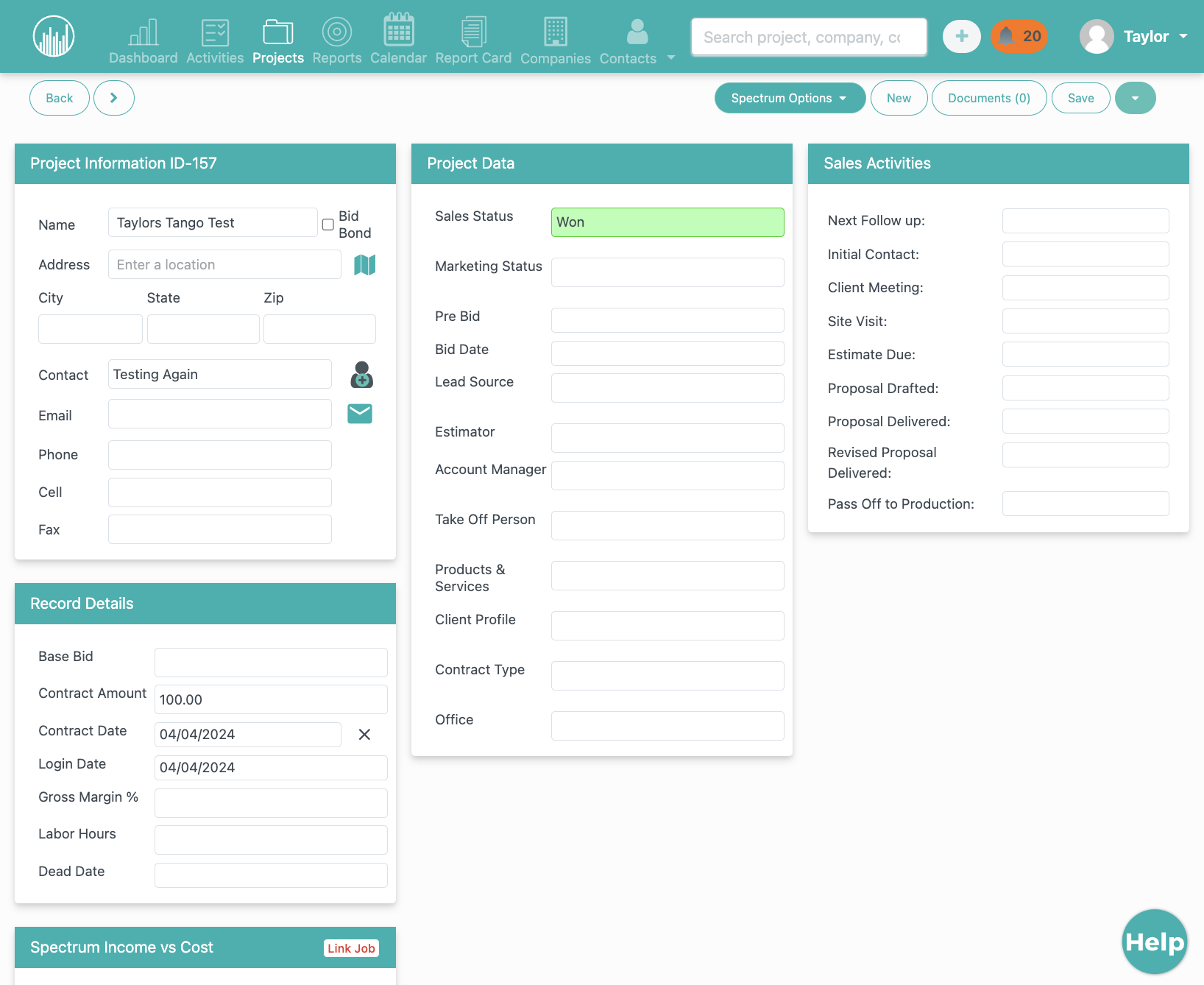
Task: Click the Gross Margin % field
Action: tap(271, 803)
